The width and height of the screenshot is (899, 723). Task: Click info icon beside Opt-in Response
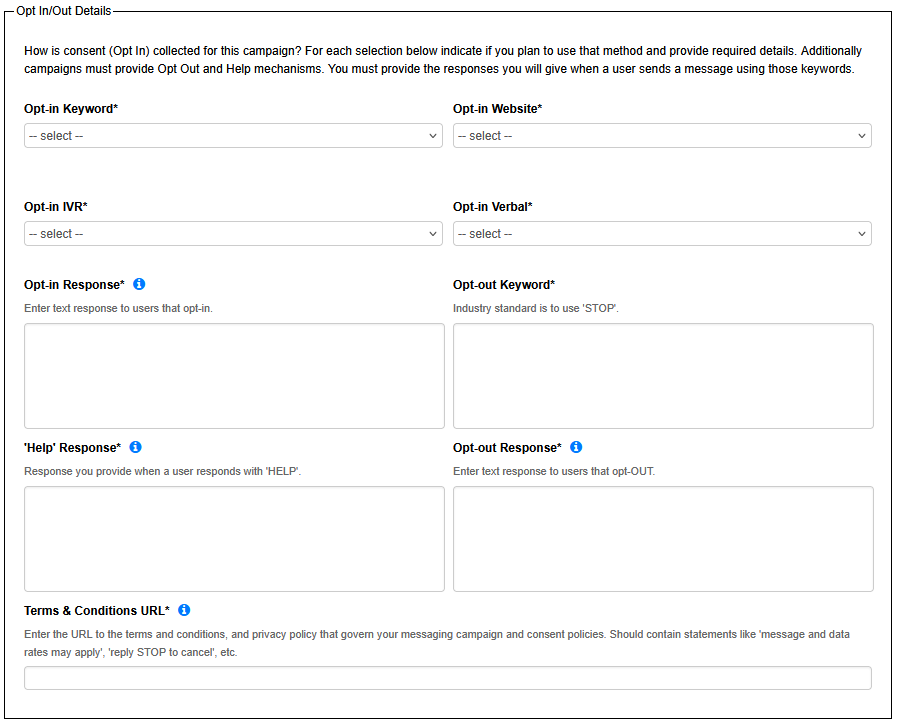[x=139, y=285]
